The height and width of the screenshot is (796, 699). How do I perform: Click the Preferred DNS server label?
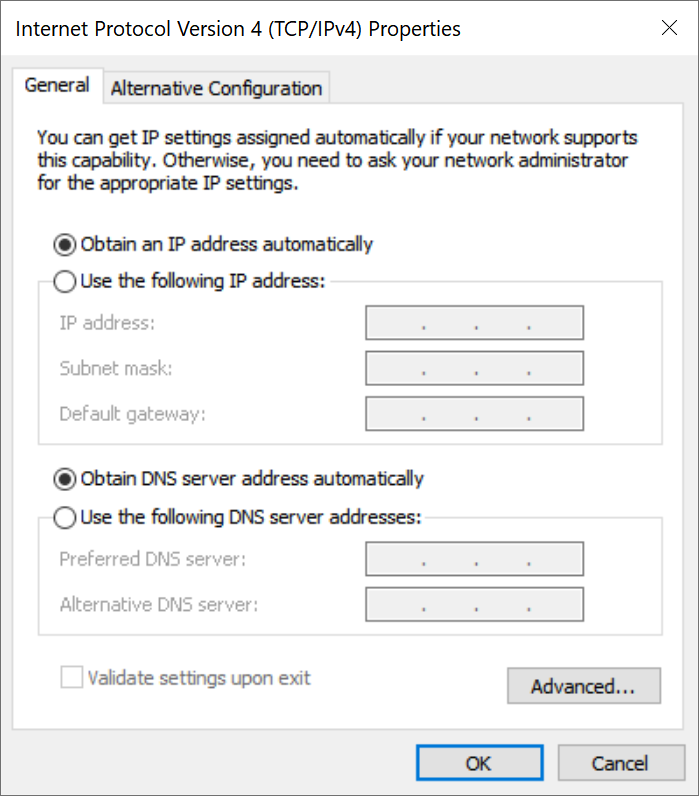(153, 559)
